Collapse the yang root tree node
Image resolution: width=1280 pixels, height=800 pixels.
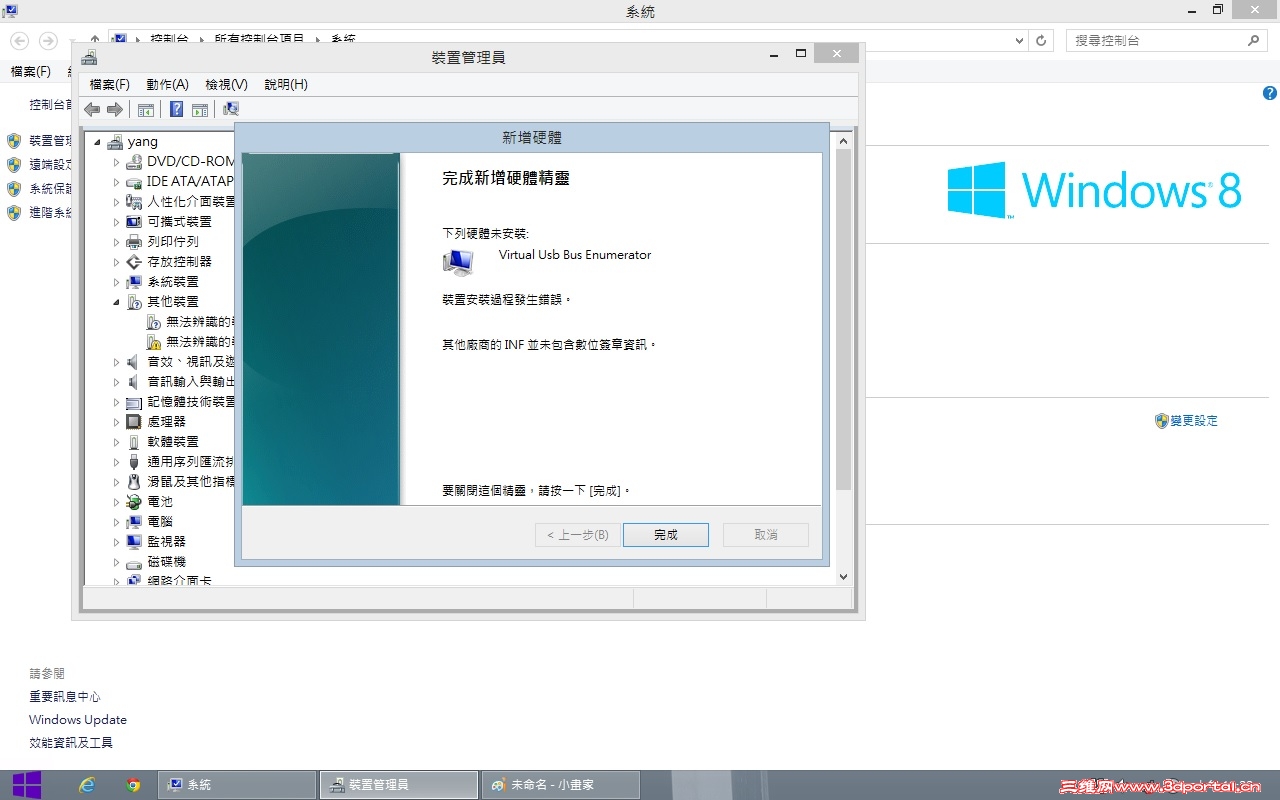98,142
